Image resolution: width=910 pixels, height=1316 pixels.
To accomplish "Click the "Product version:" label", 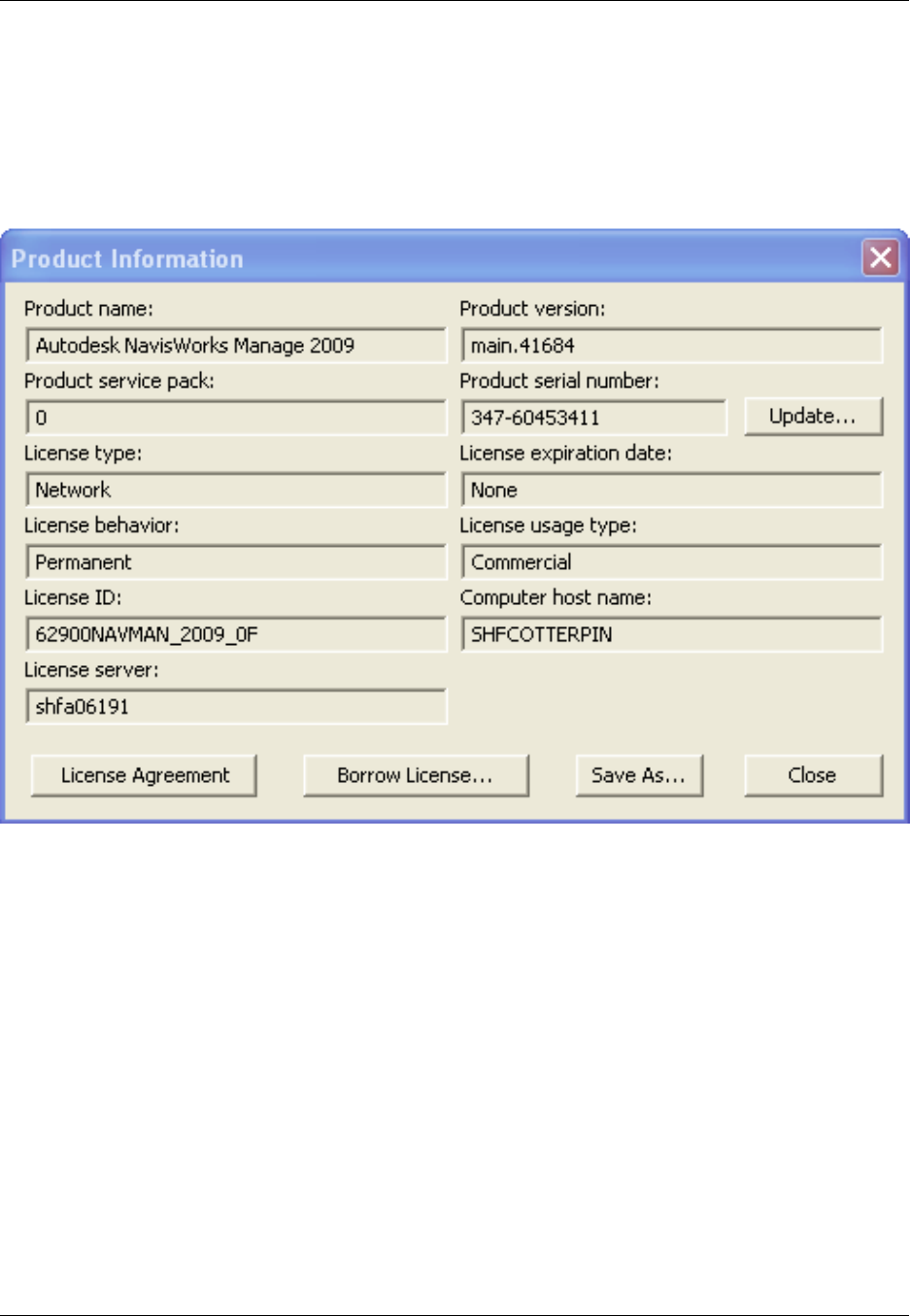I will 532,309.
